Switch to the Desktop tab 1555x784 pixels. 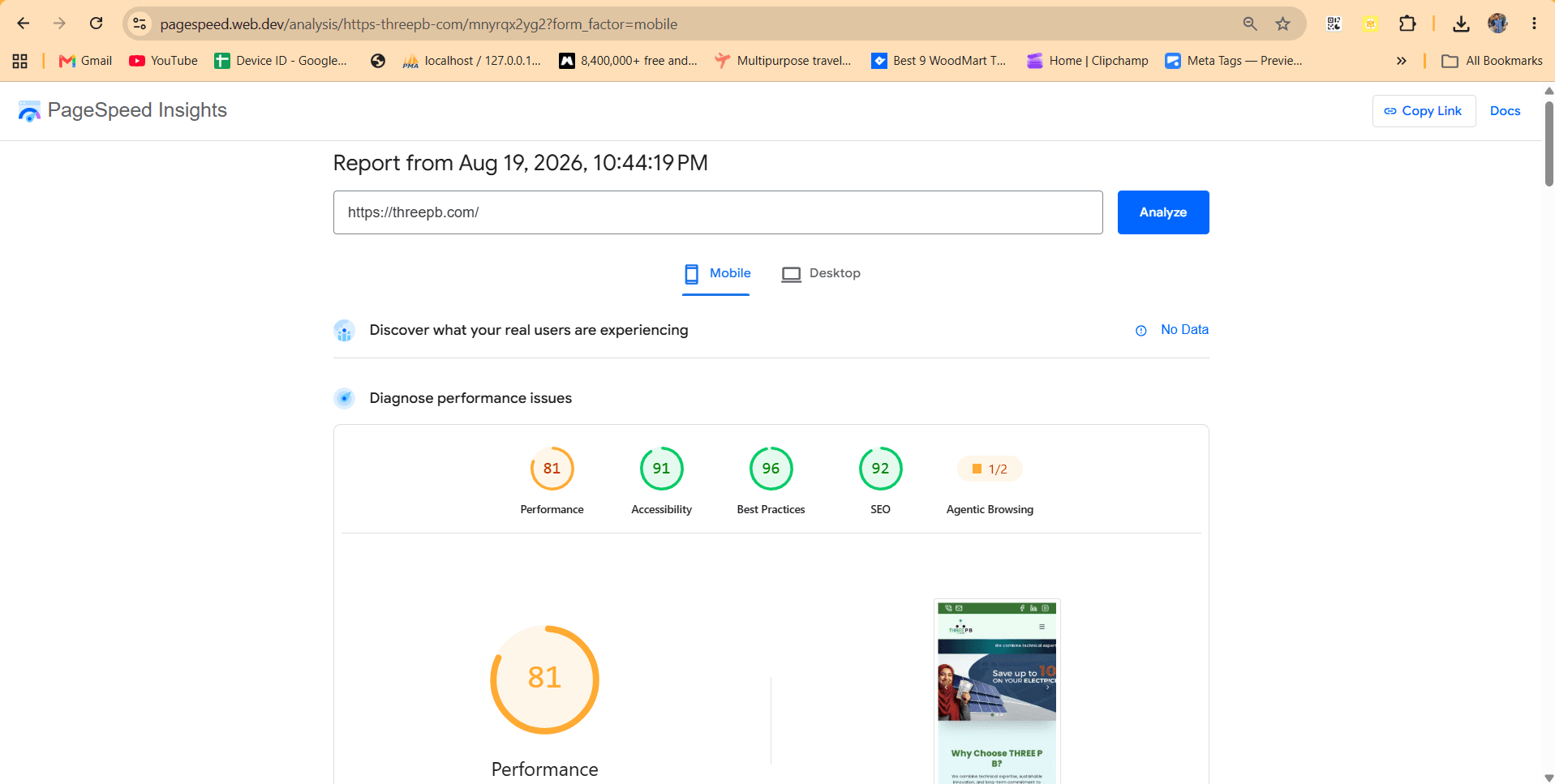tap(821, 274)
